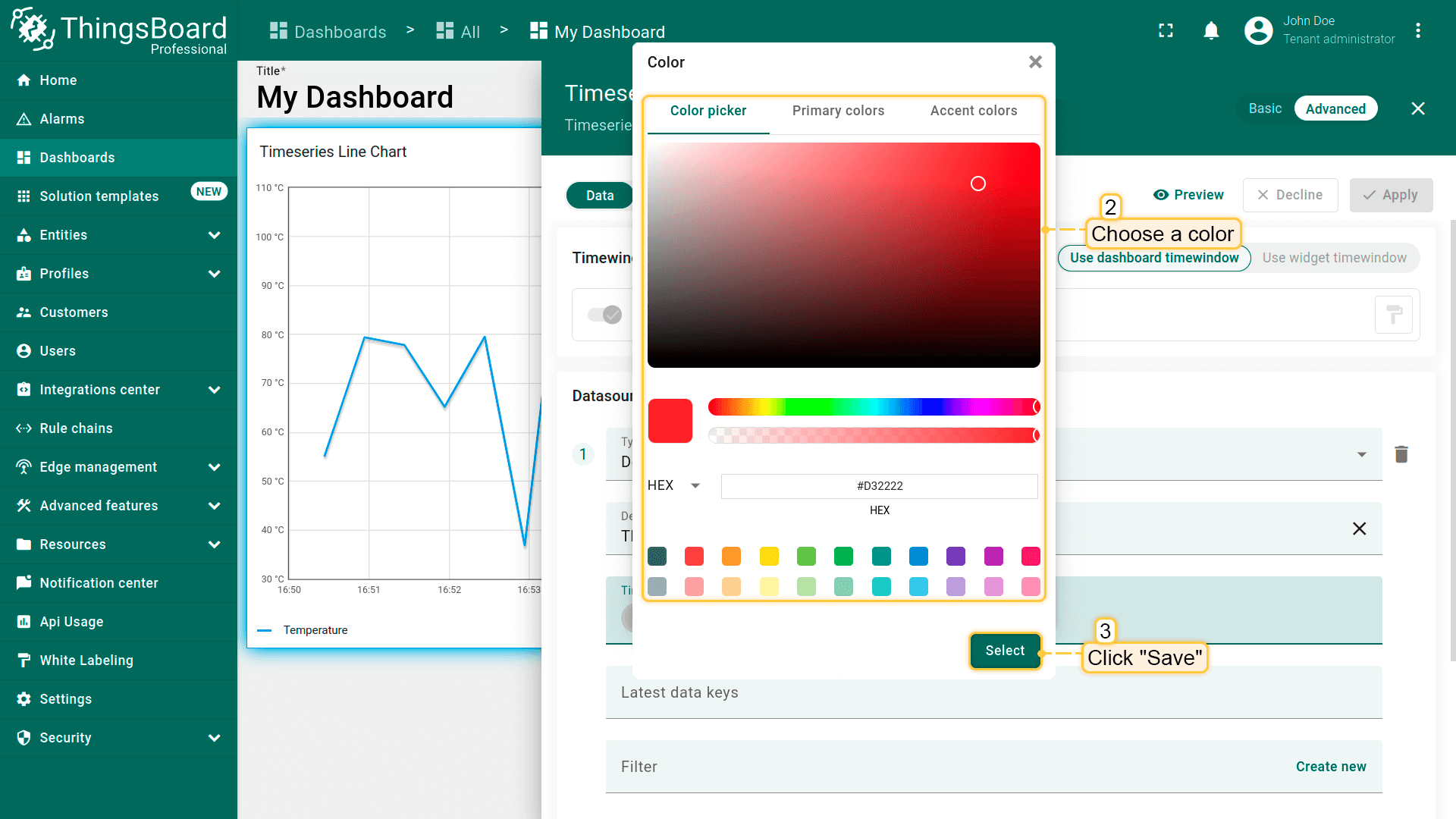Select Use widget timewindow option
The width and height of the screenshot is (1456, 819).
click(1334, 258)
